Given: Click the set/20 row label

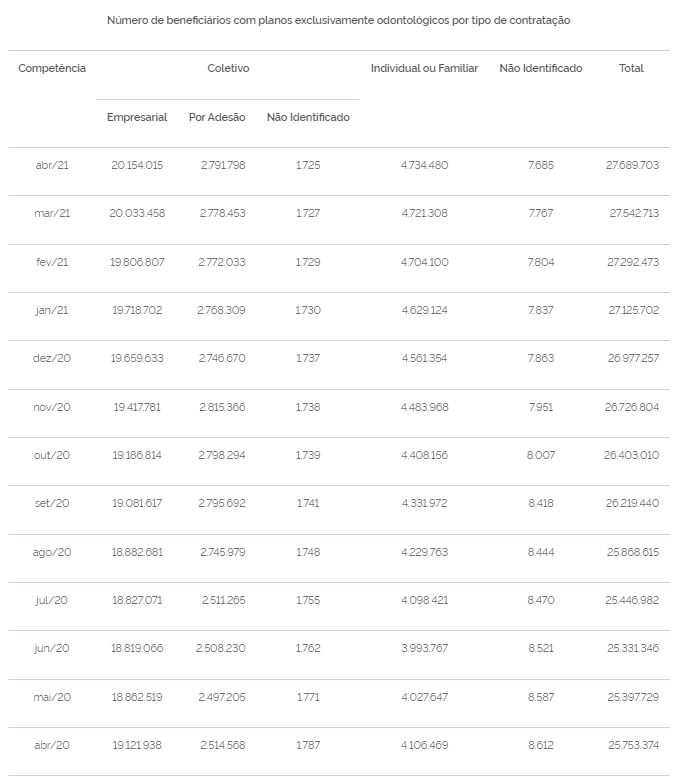Looking at the screenshot, I should 52,503.
